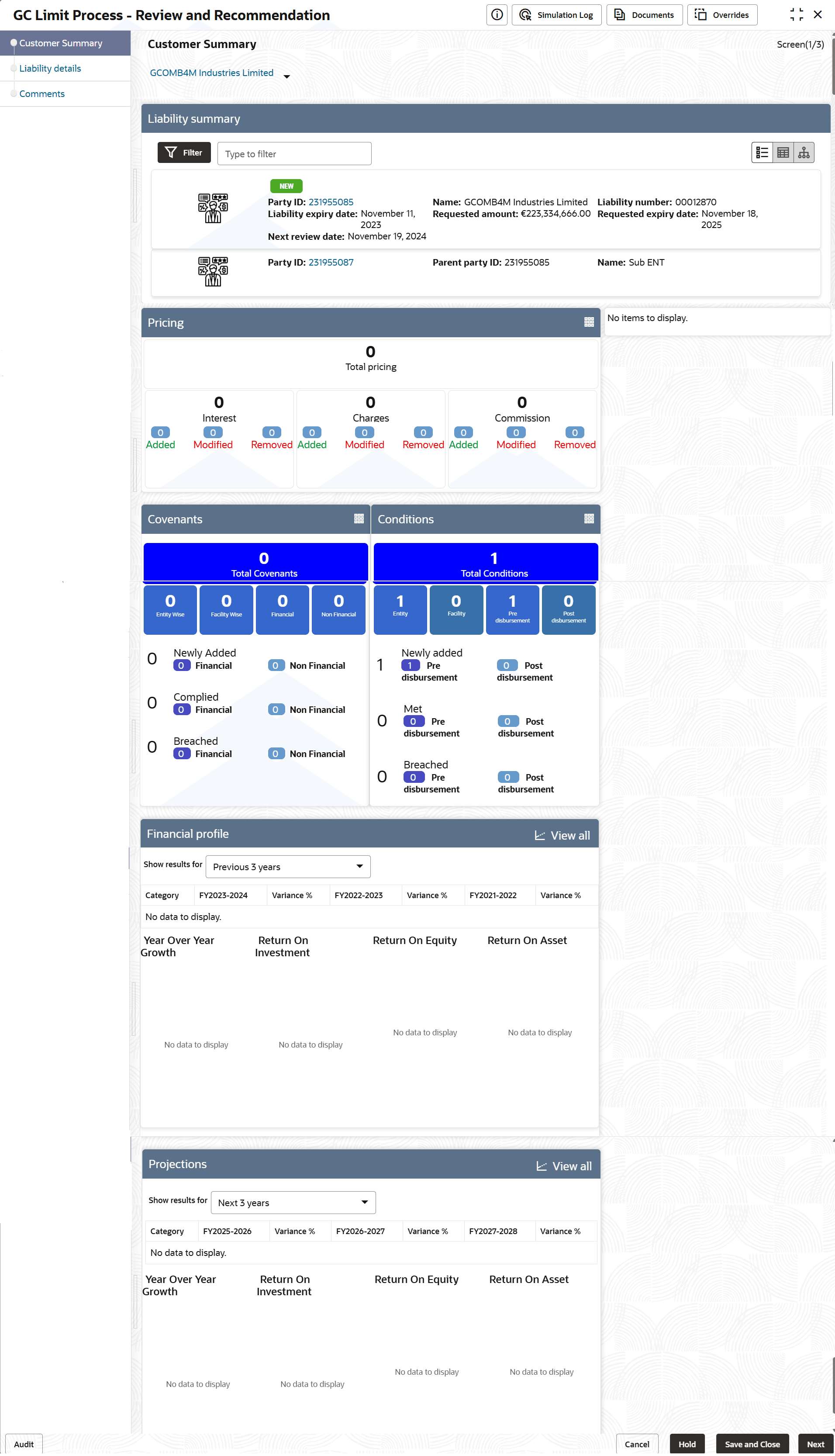This screenshot has width=835, height=1456.
Task: Switch Liability summary to hierarchy tree view
Action: click(x=804, y=152)
